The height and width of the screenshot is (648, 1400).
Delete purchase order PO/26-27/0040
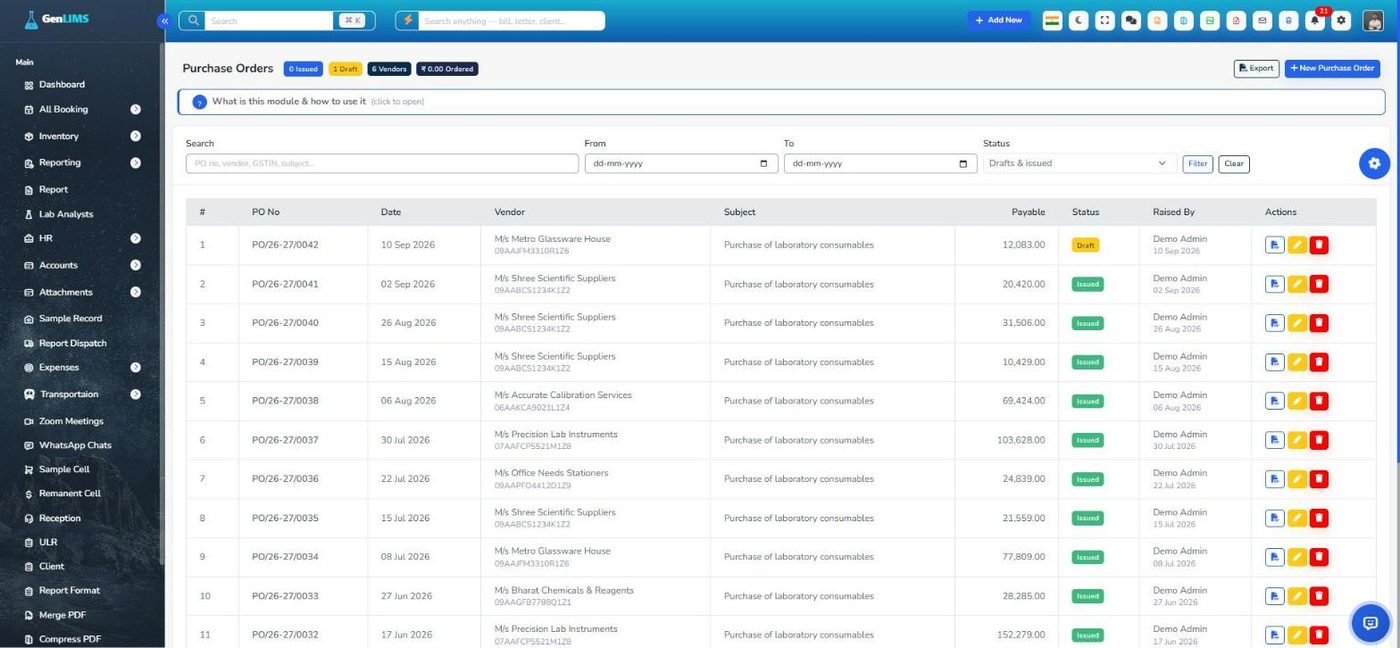tap(1319, 323)
